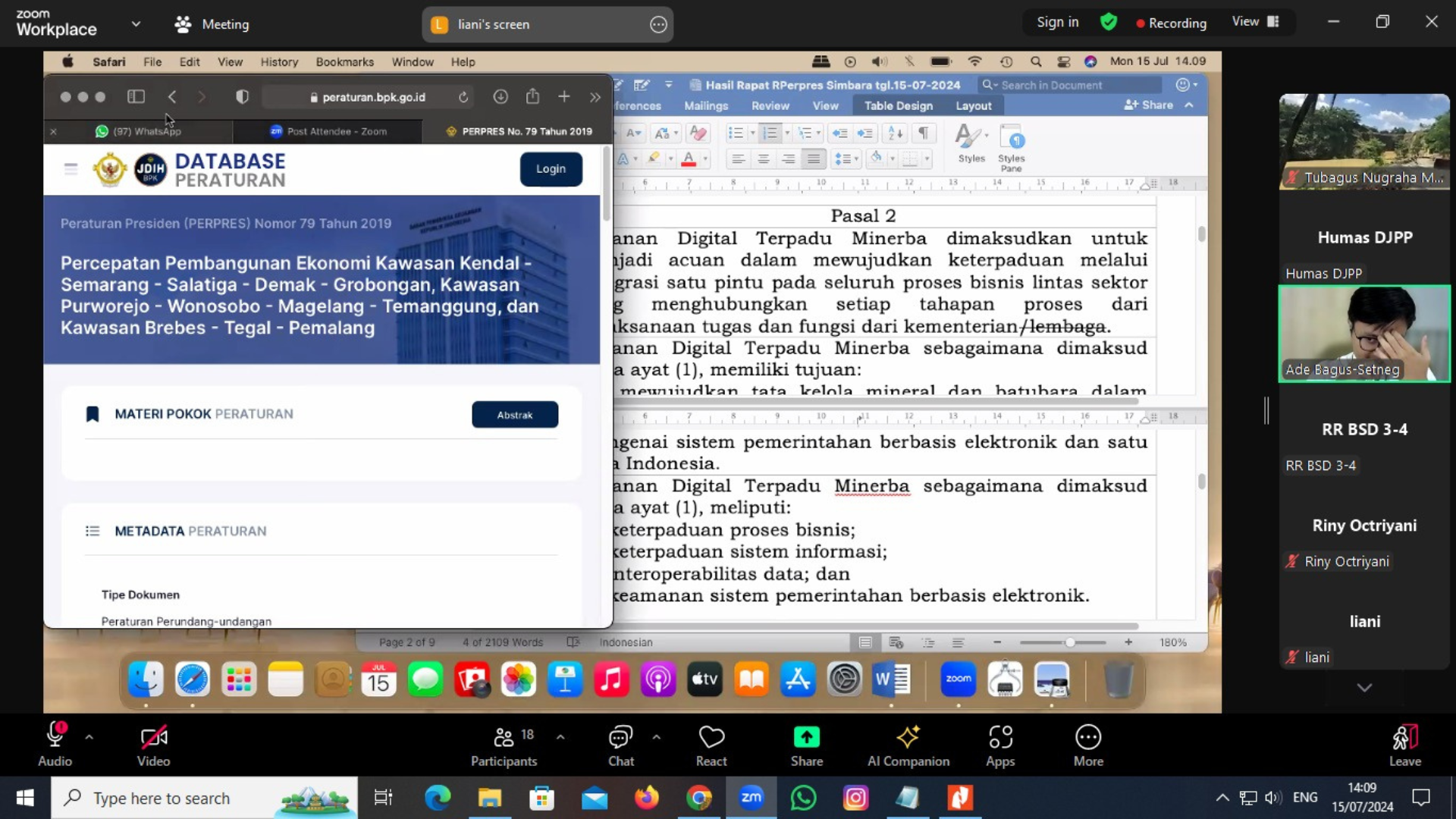Open Layout tab in Word ribbon
The height and width of the screenshot is (819, 1456).
[973, 105]
